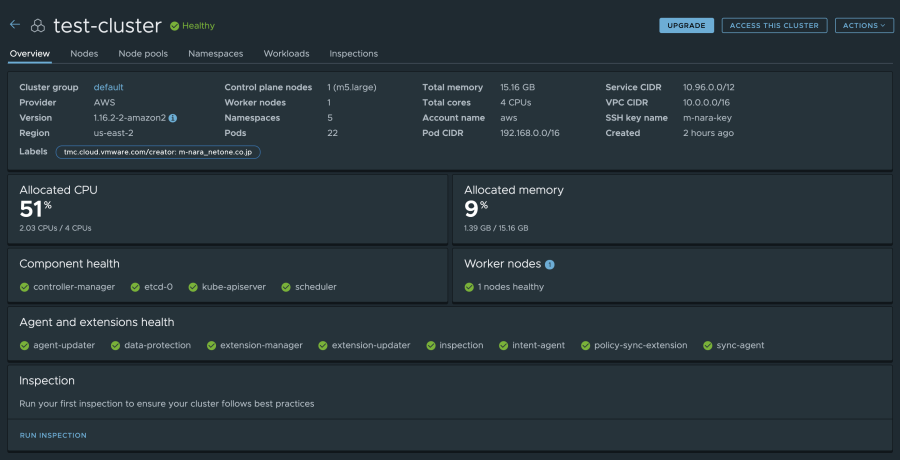Click the version value 1.16.2-2-amazon2

130,118
